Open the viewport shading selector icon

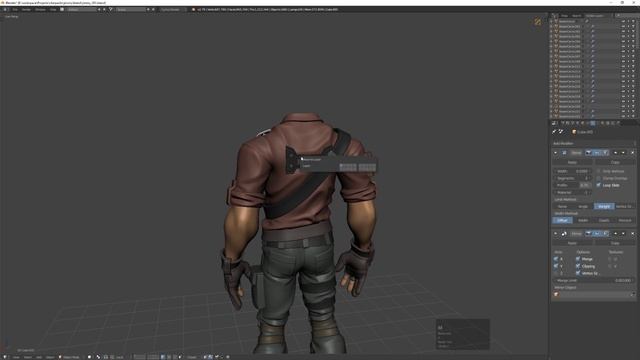point(89,357)
